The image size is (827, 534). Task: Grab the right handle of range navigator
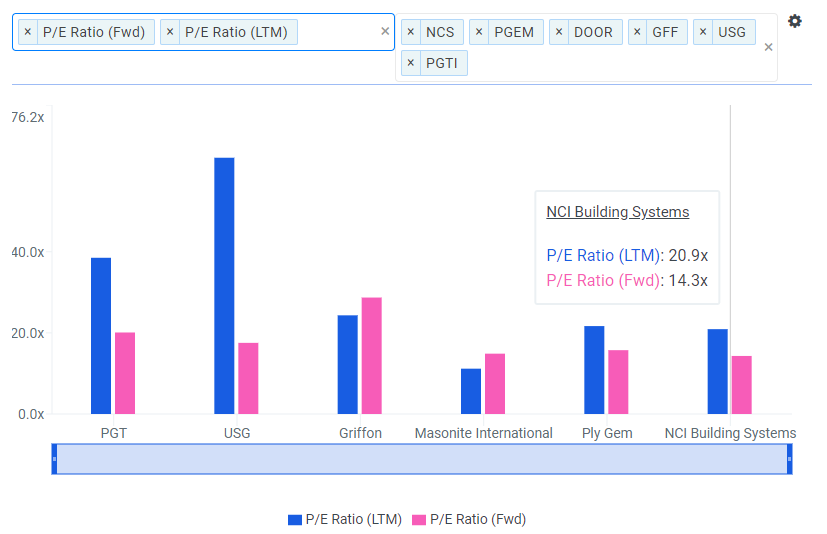pyautogui.click(x=790, y=459)
